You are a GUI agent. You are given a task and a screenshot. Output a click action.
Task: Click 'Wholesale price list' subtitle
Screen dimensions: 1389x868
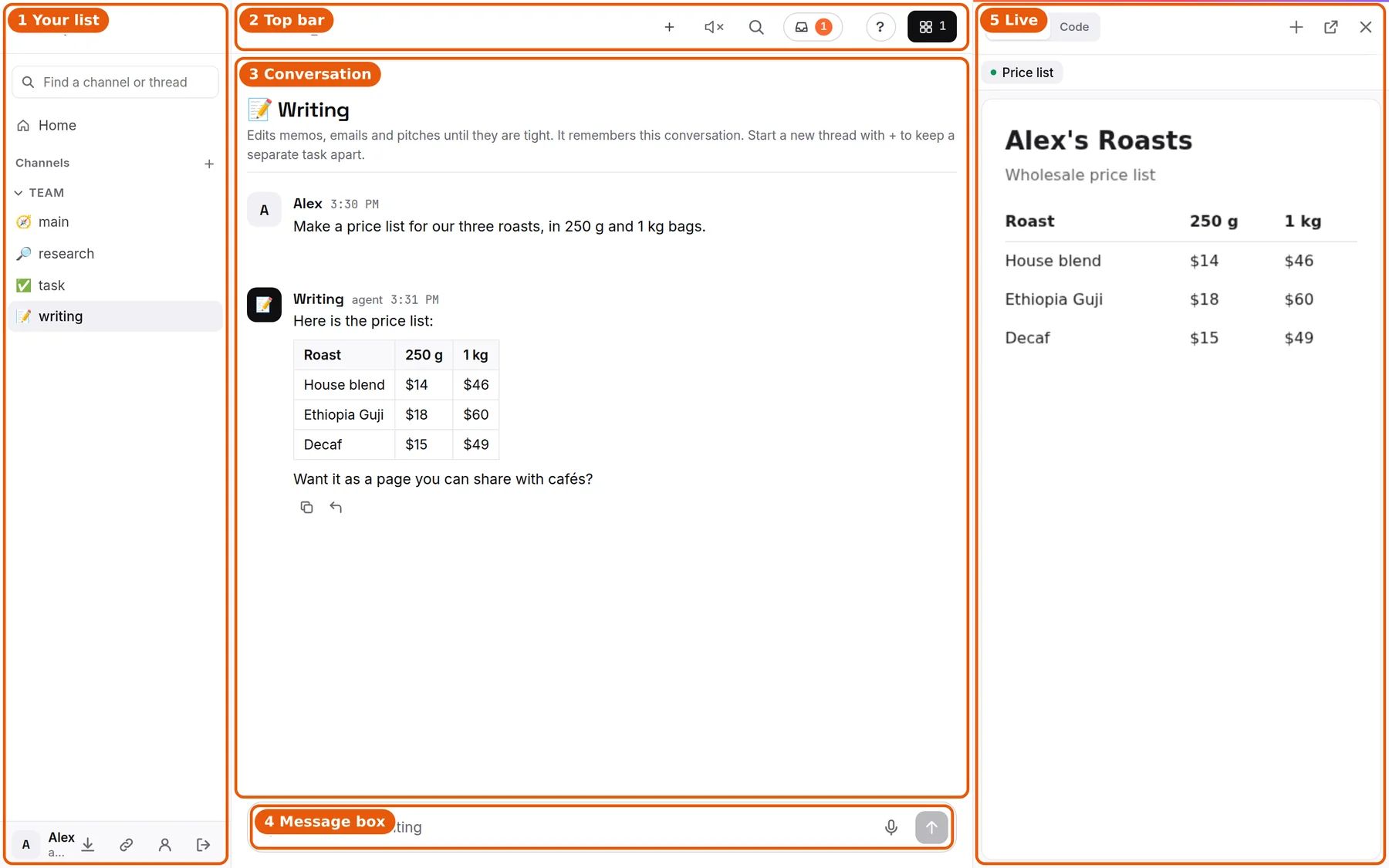click(1080, 175)
